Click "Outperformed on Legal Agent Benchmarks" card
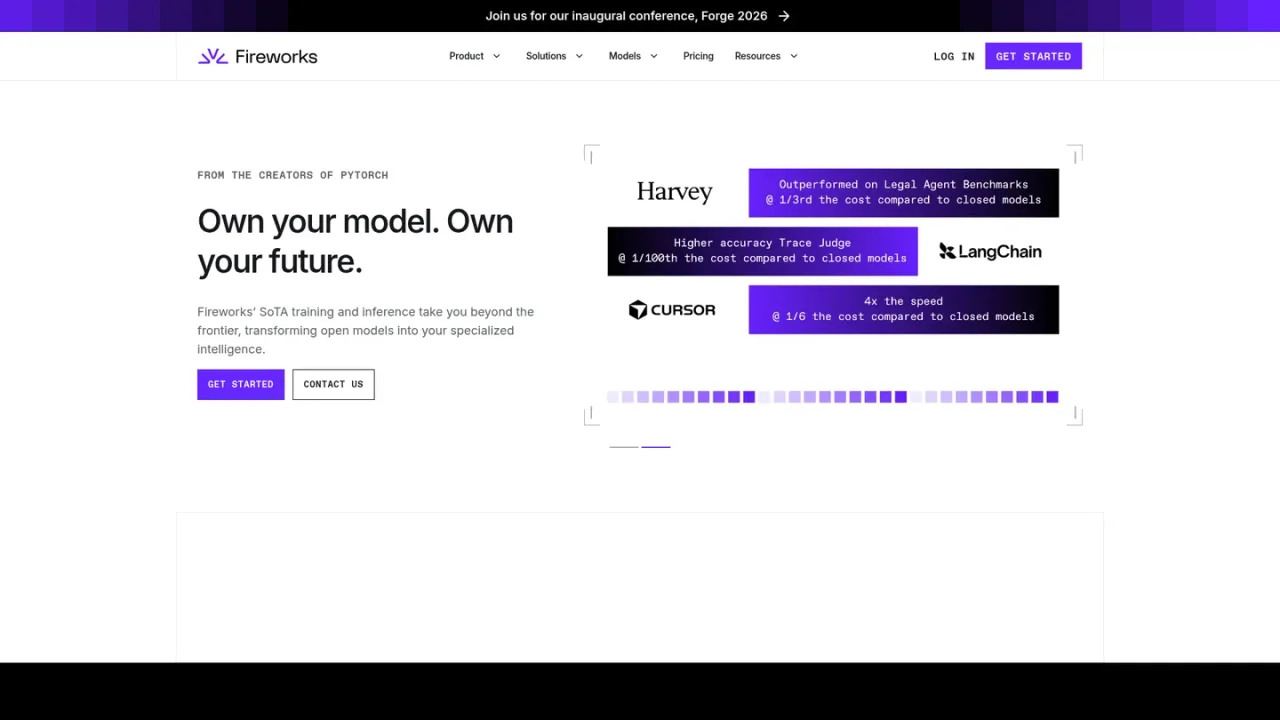 point(903,192)
